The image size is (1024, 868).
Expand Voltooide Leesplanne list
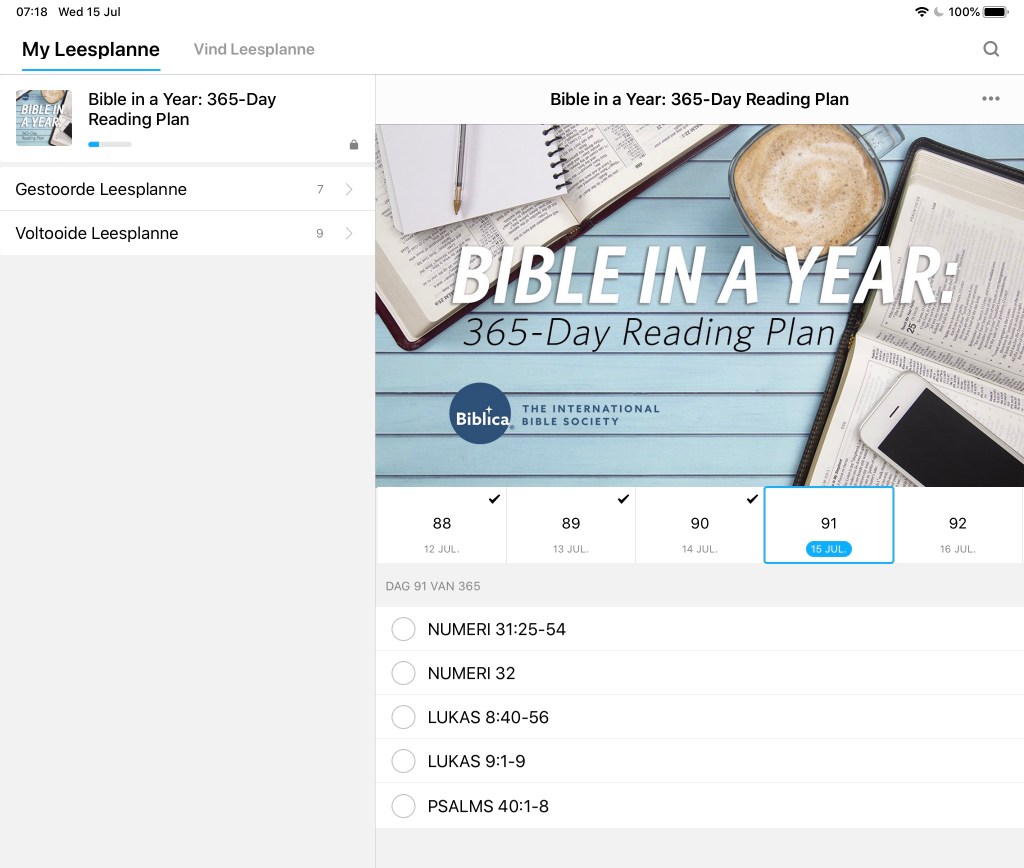click(187, 233)
